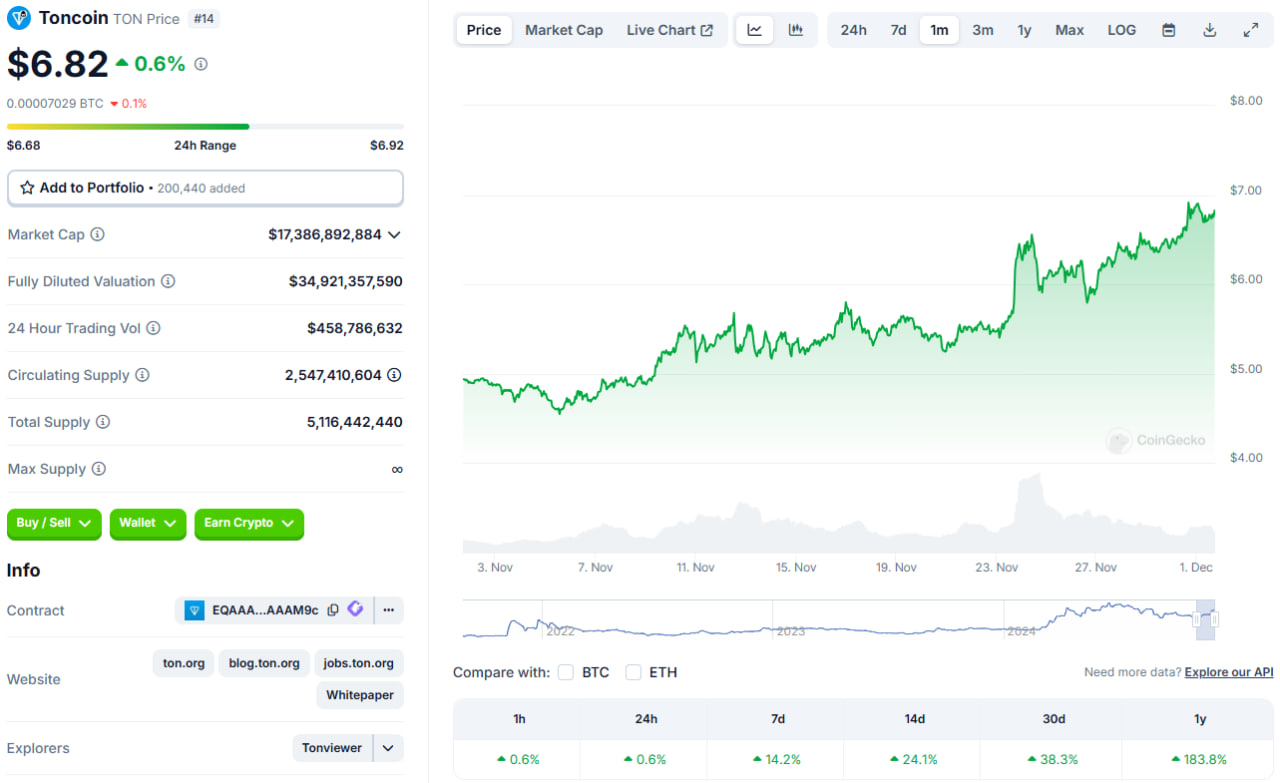The height and width of the screenshot is (783, 1280).
Task: Set chart range to 1m
Action: (939, 30)
